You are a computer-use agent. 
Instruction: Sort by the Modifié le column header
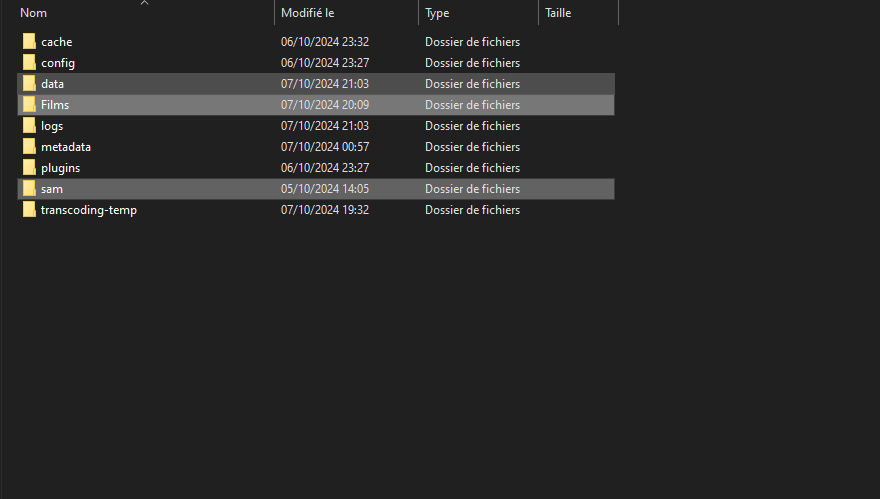point(308,13)
